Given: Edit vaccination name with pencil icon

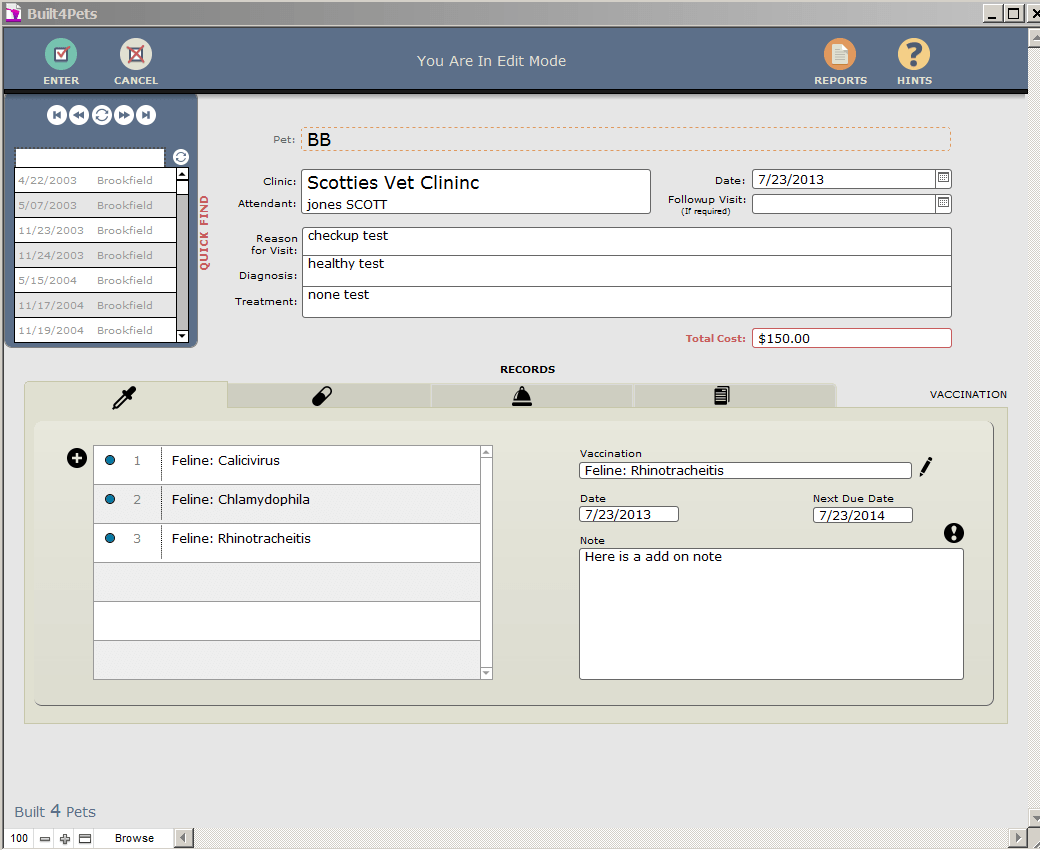Looking at the screenshot, I should 926,467.
